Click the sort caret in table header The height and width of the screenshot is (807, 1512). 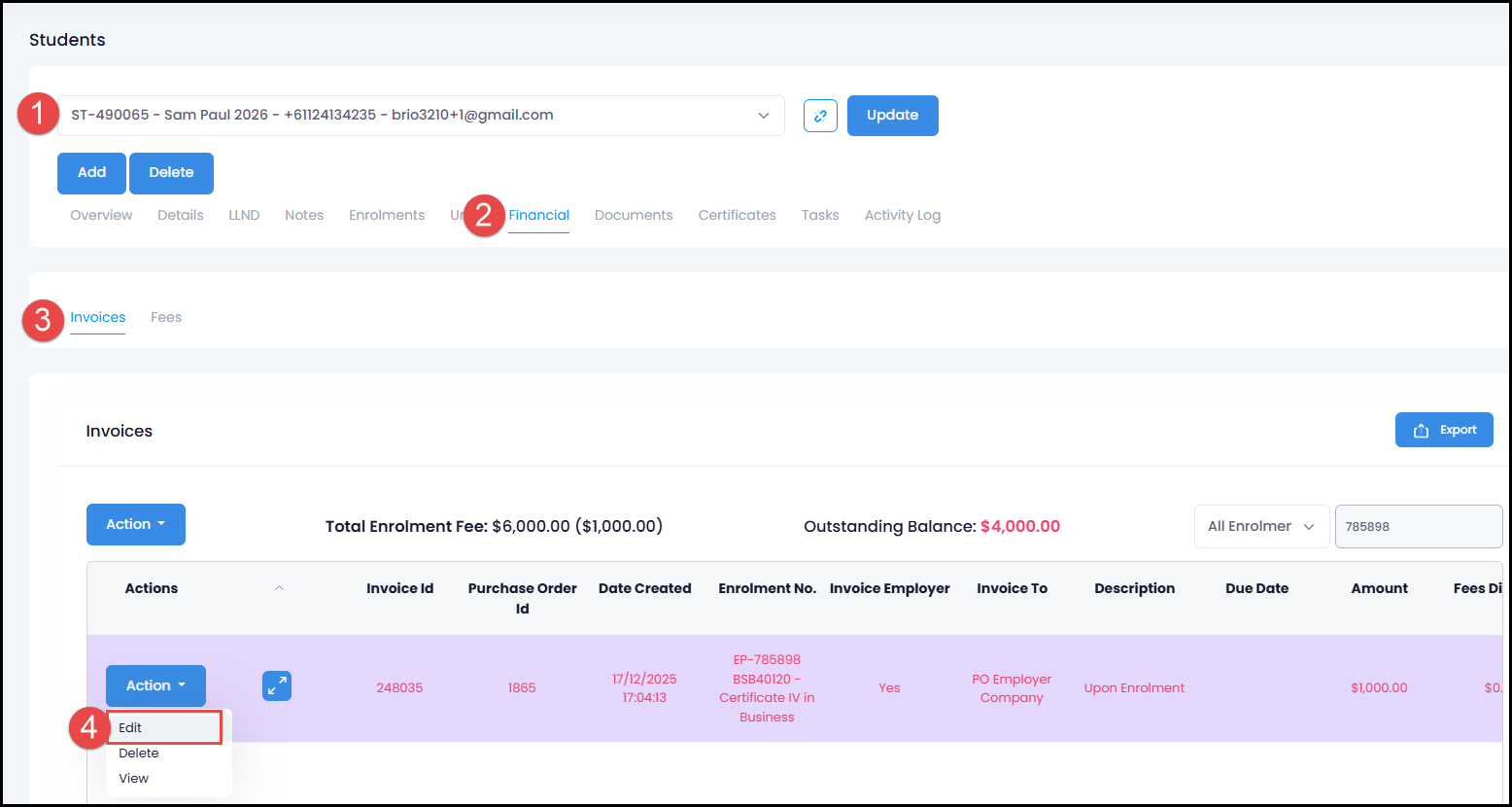[279, 588]
